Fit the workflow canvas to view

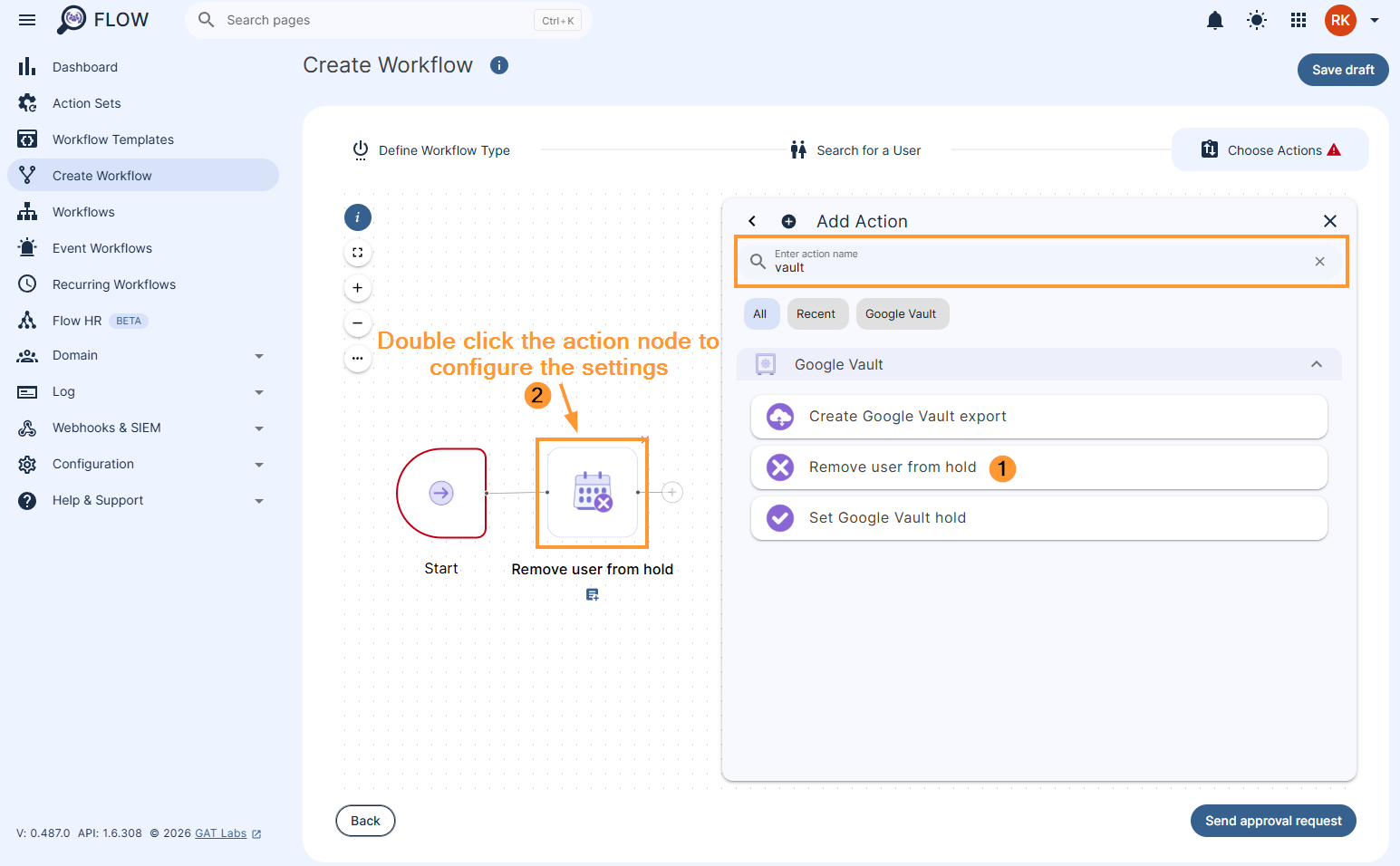[358, 253]
